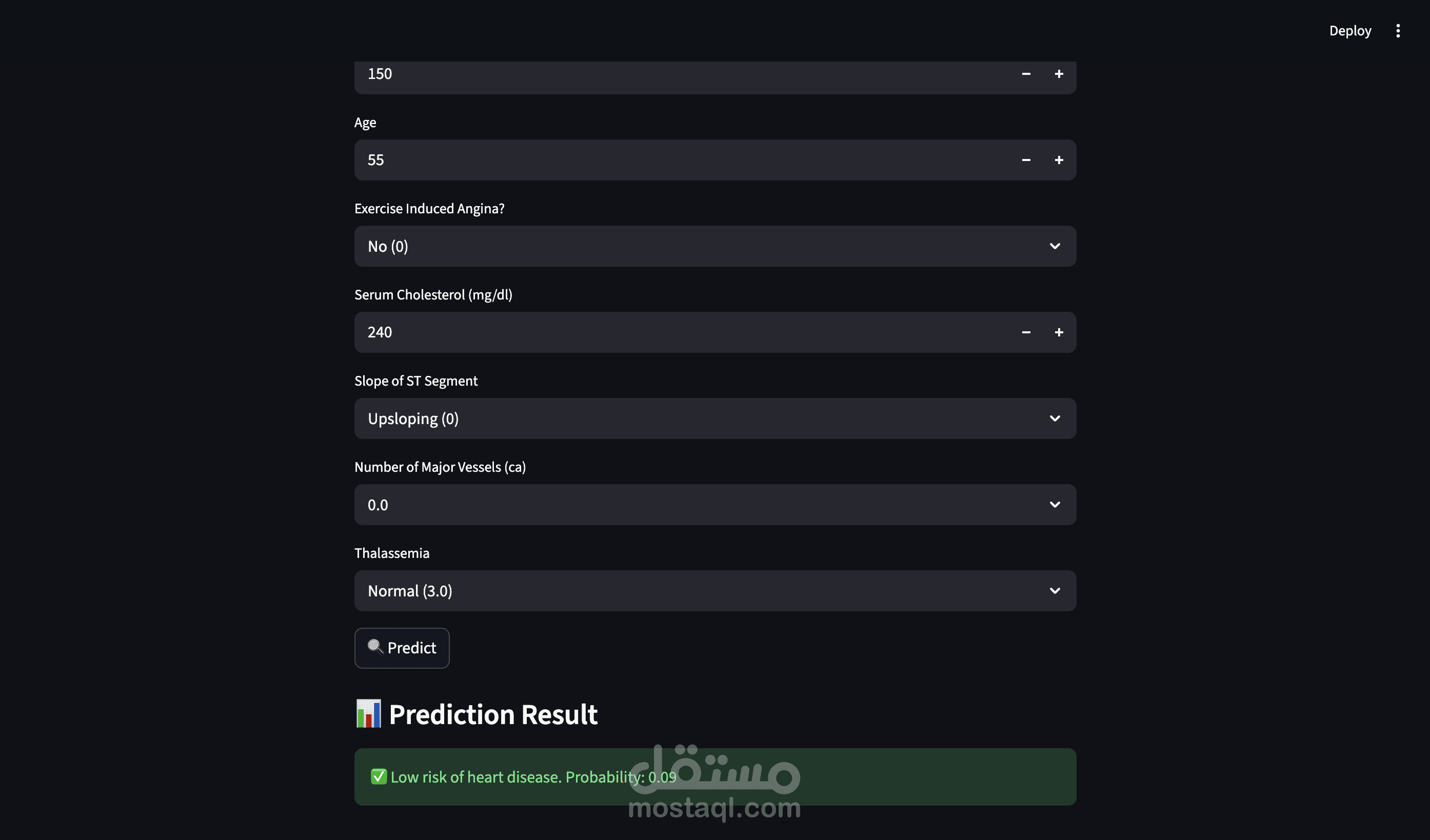Click plus on Serum Cholesterol field
The image size is (1430, 840).
point(1058,332)
